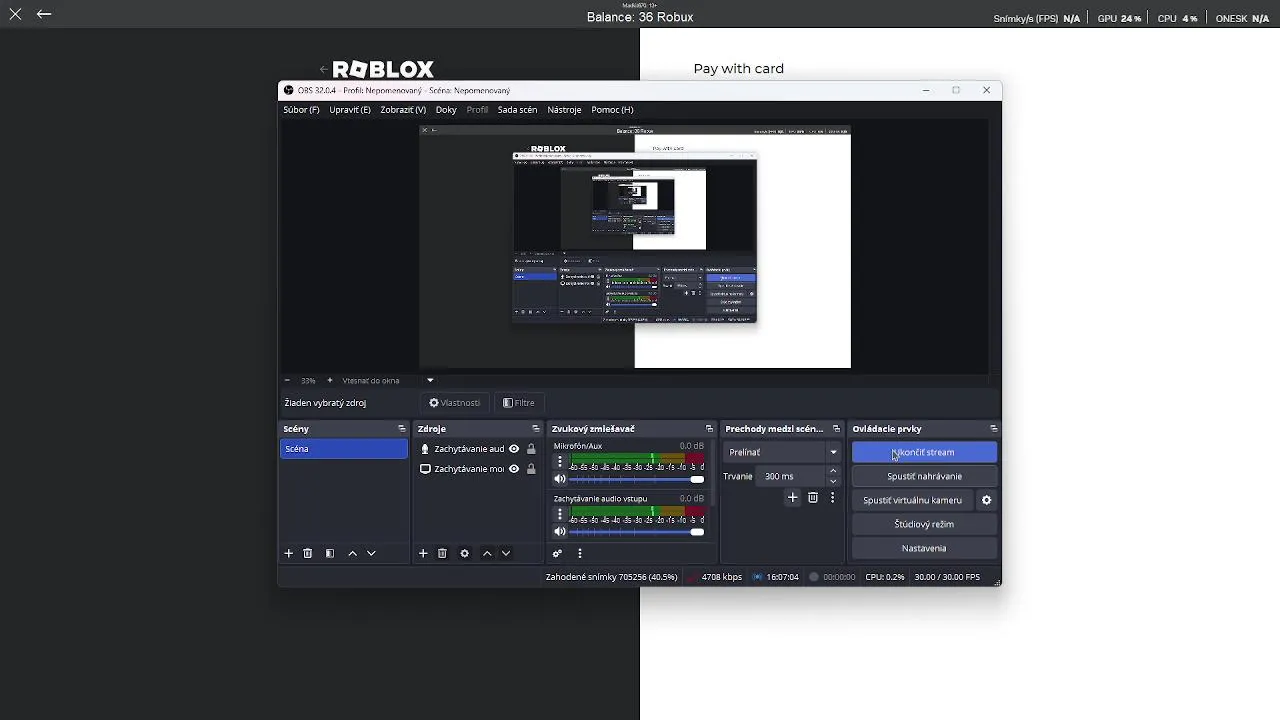Viewport: 1280px width, 720px height.
Task: Remove the transition with trash icon
Action: (x=813, y=497)
